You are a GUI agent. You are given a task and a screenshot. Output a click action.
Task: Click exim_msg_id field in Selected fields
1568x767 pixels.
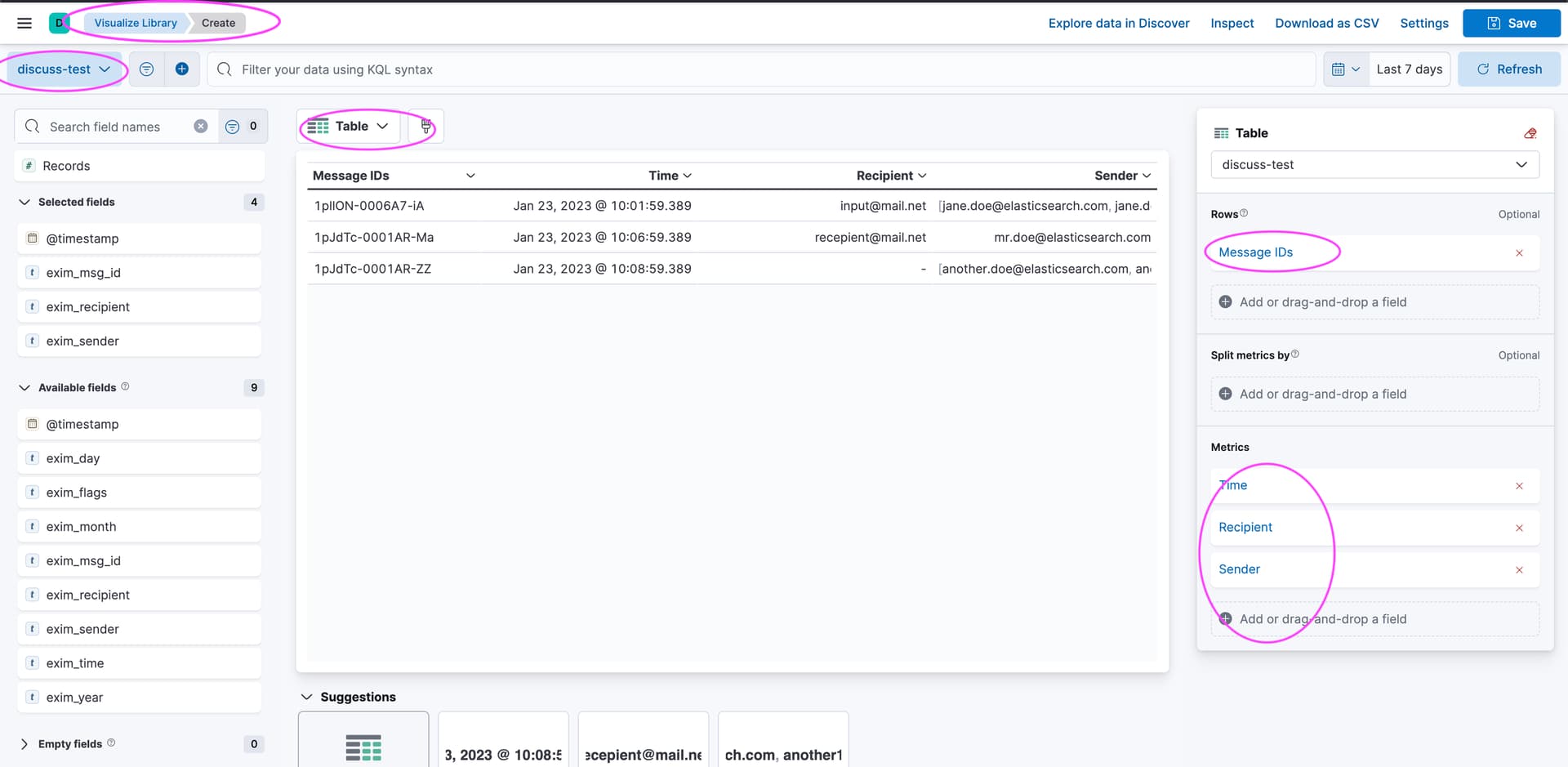140,273
